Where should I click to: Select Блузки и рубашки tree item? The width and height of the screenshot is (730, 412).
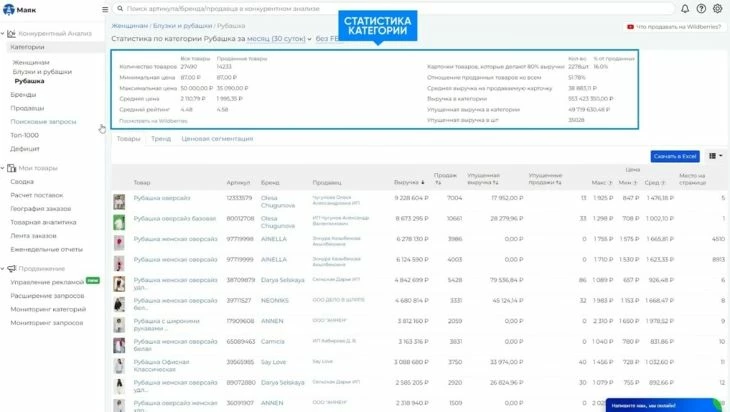(42, 72)
